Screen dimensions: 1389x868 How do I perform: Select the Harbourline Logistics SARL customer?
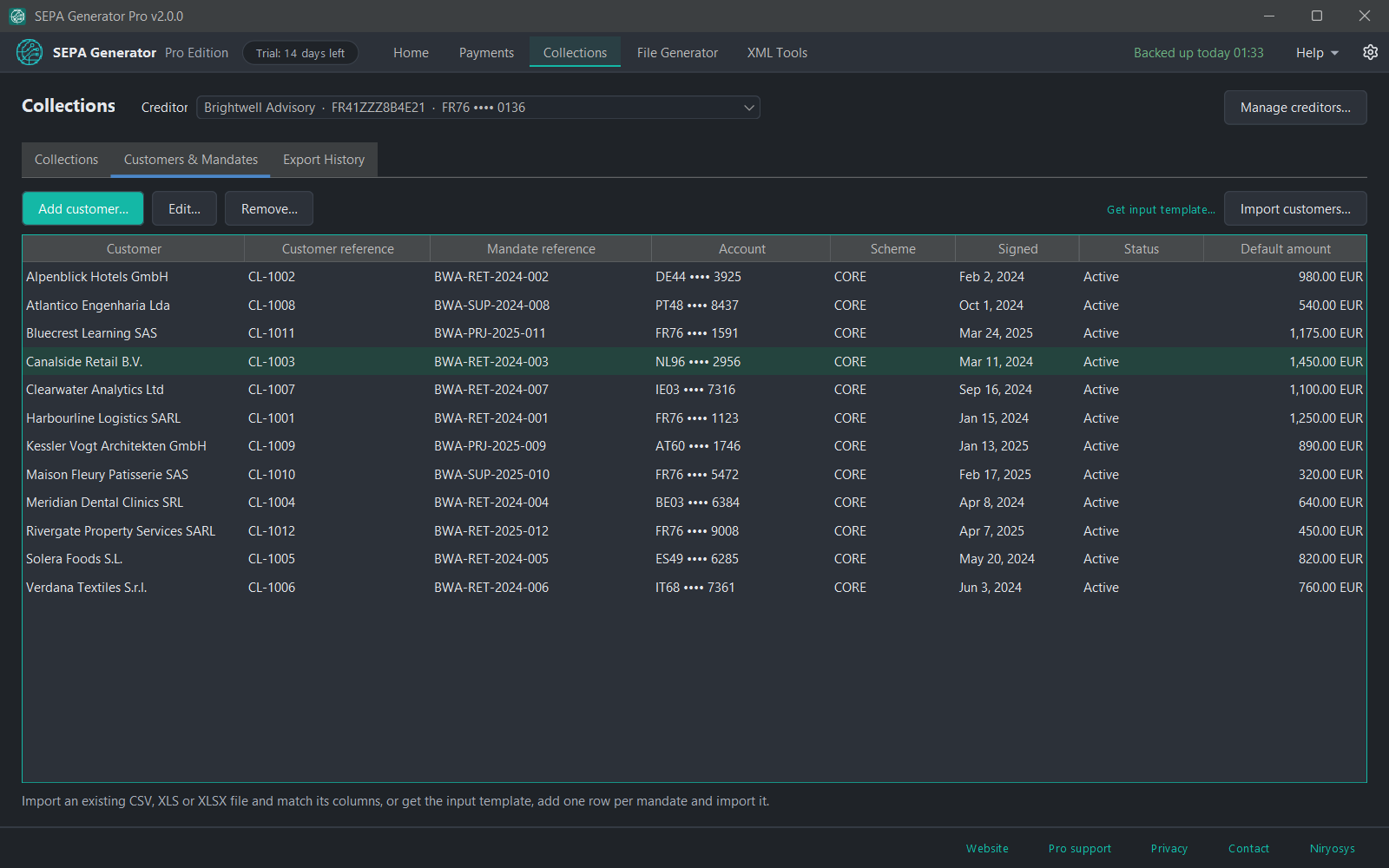103,418
